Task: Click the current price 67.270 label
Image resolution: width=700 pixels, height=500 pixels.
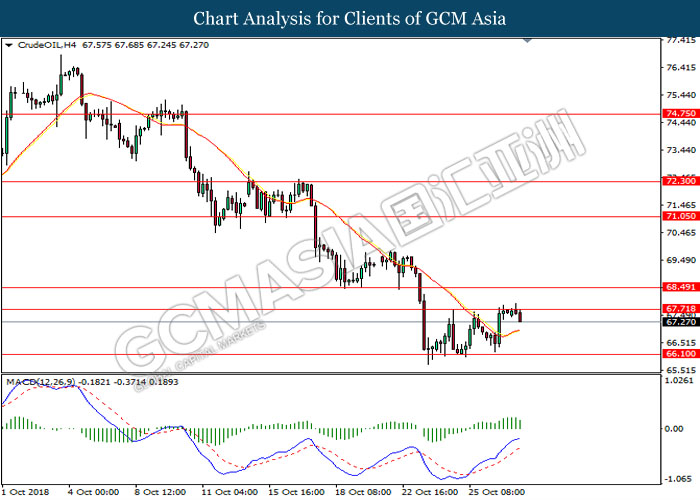Action: coord(681,322)
